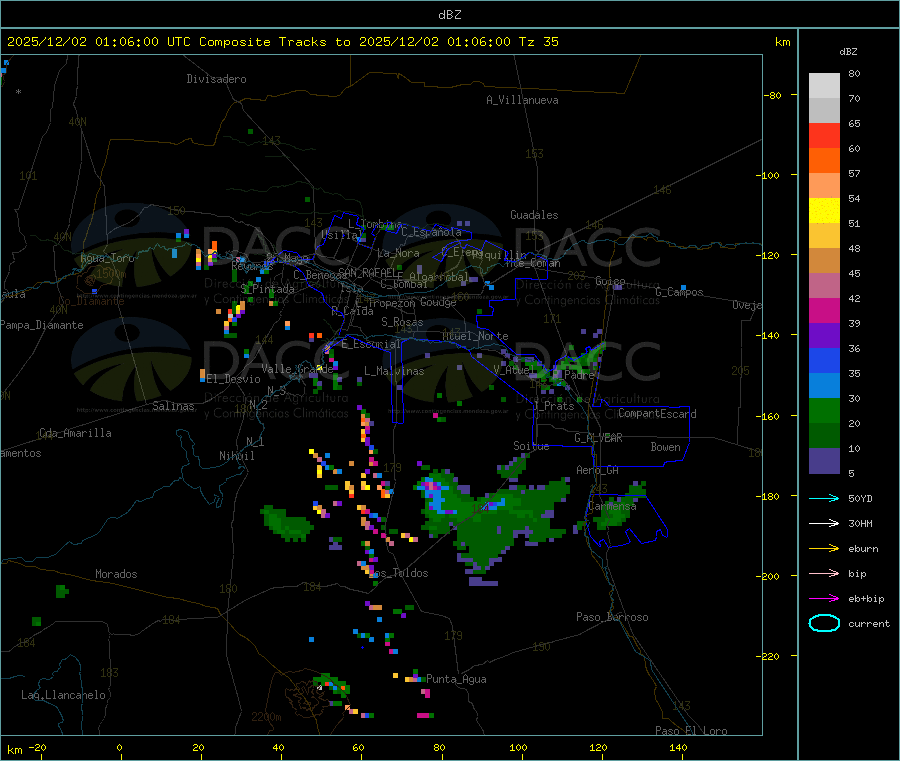Image resolution: width=900 pixels, height=761 pixels.
Task: Click the Carmensa map label
Action: tap(612, 506)
